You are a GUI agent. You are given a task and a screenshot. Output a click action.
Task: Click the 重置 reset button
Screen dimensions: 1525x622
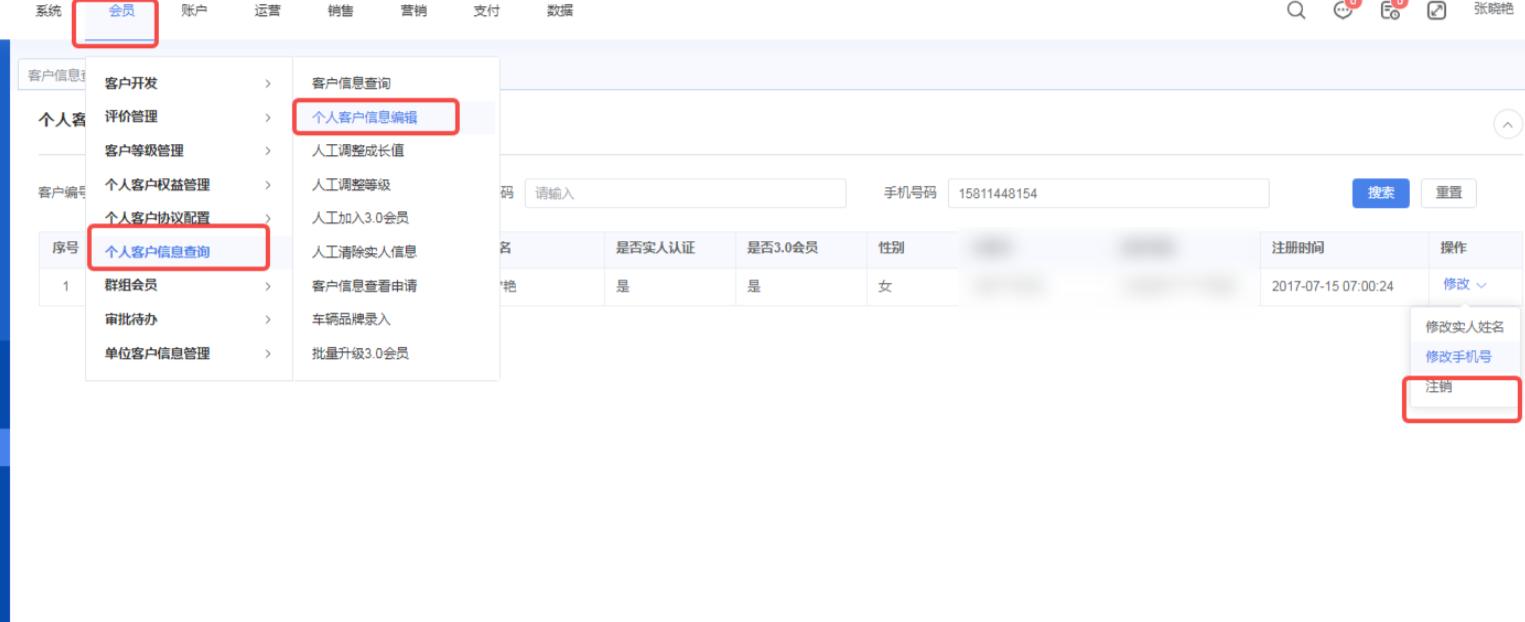coord(1448,193)
